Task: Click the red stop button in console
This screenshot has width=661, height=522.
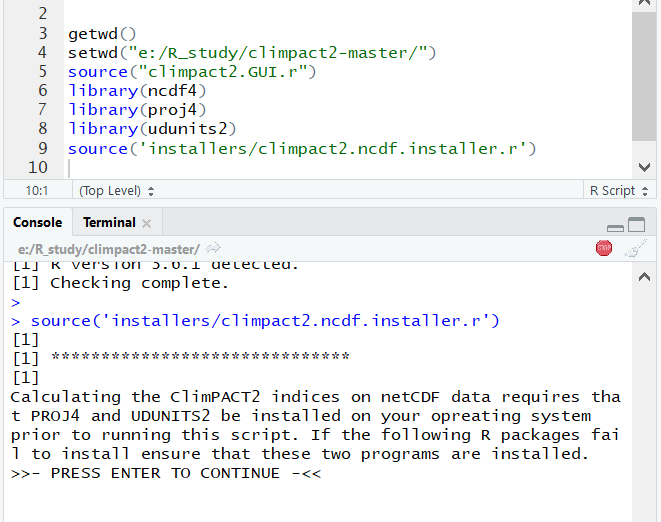Action: 603,248
